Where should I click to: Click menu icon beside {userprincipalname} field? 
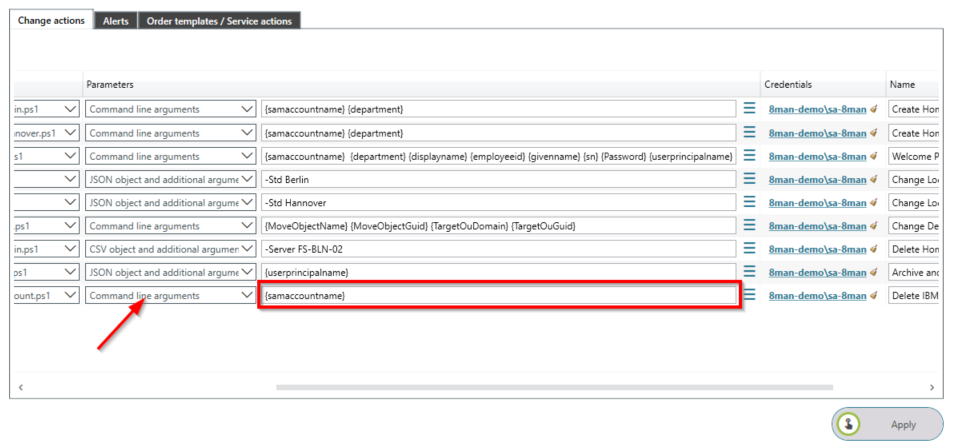(749, 271)
